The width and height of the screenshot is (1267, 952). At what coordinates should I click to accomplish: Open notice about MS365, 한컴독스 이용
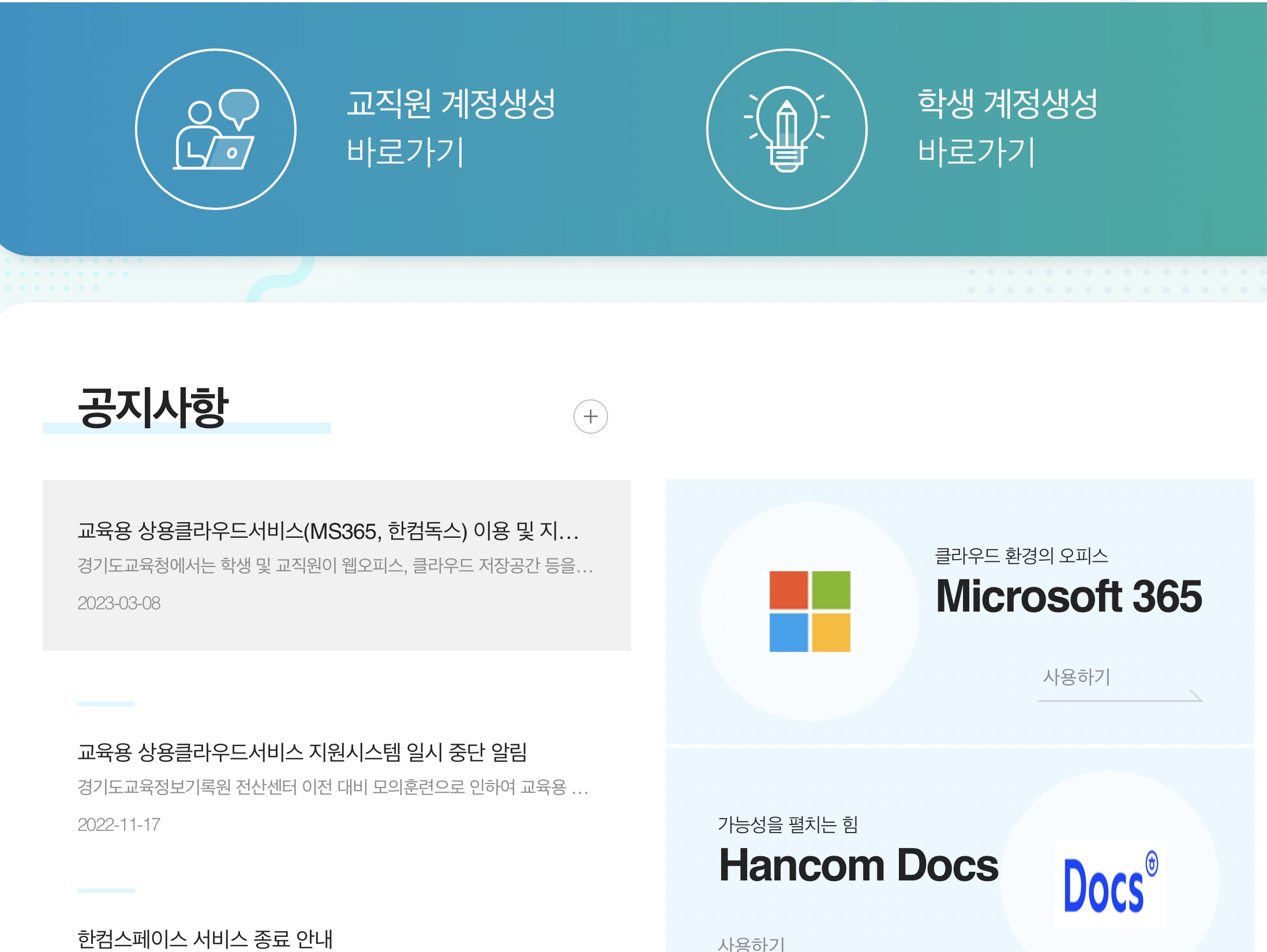tap(328, 531)
